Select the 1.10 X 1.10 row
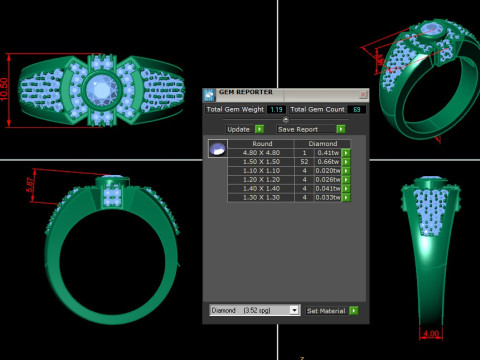The image size is (480, 360). pos(289,171)
